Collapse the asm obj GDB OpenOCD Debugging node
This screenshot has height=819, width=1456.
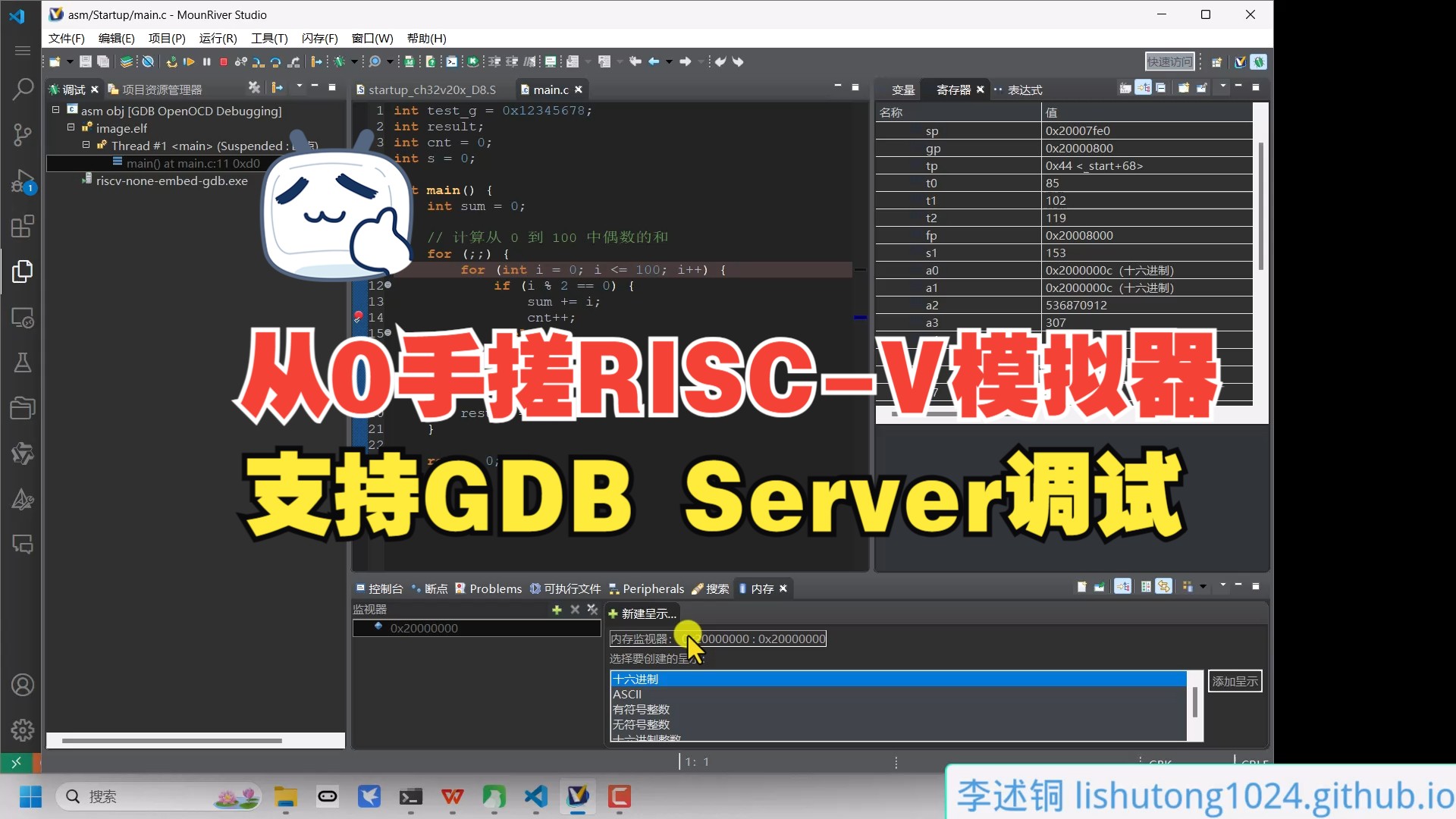point(55,110)
